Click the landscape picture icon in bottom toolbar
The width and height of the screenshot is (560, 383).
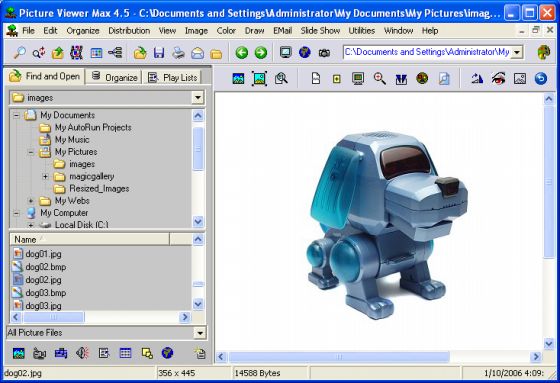tap(19, 353)
